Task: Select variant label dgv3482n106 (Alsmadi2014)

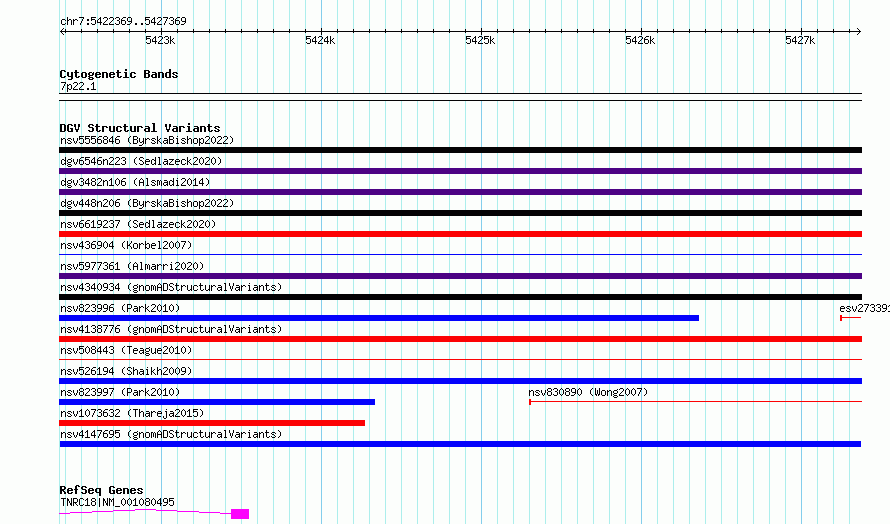Action: pos(135,182)
